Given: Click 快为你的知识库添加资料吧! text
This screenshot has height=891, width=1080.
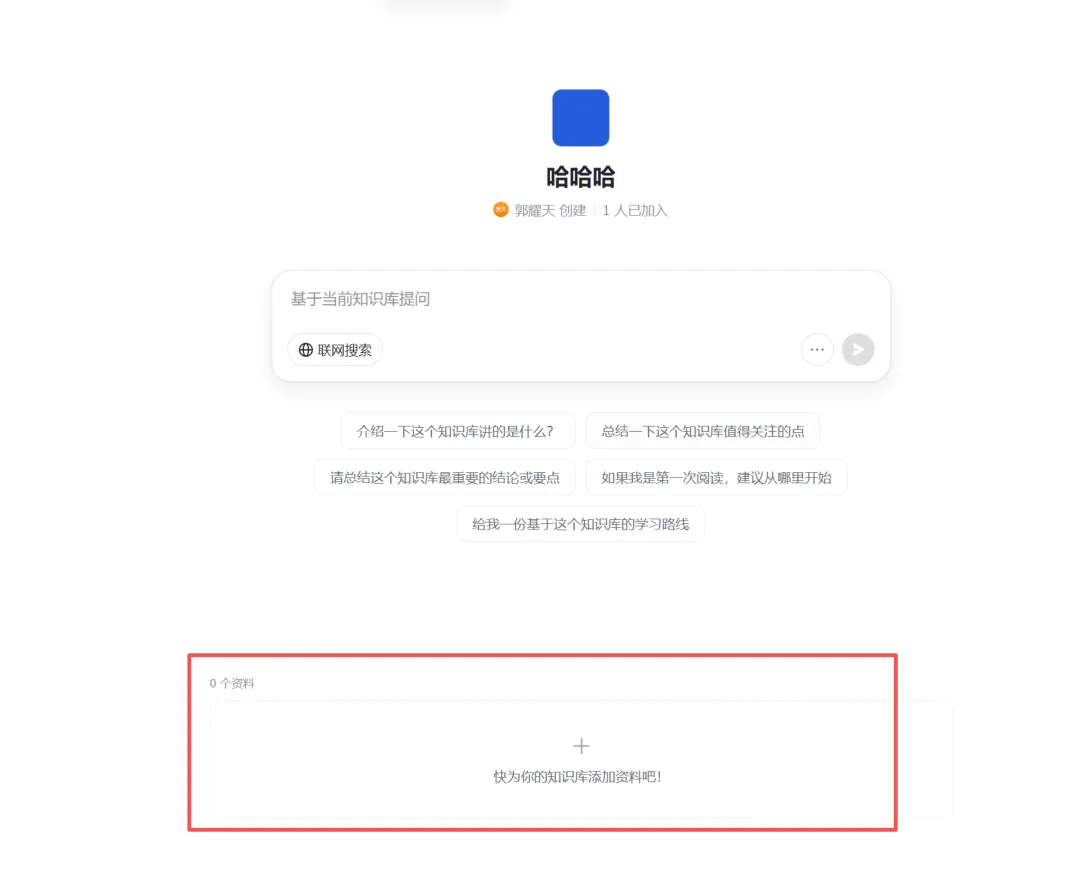Looking at the screenshot, I should click(x=577, y=777).
